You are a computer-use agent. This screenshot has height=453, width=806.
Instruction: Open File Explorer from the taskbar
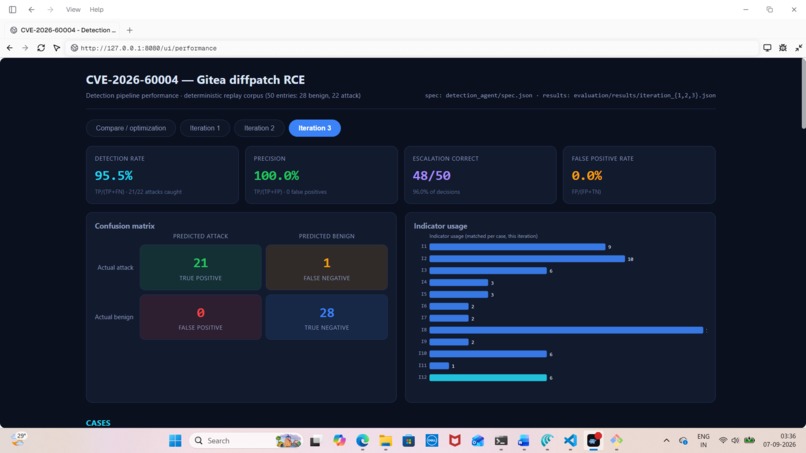click(386, 441)
